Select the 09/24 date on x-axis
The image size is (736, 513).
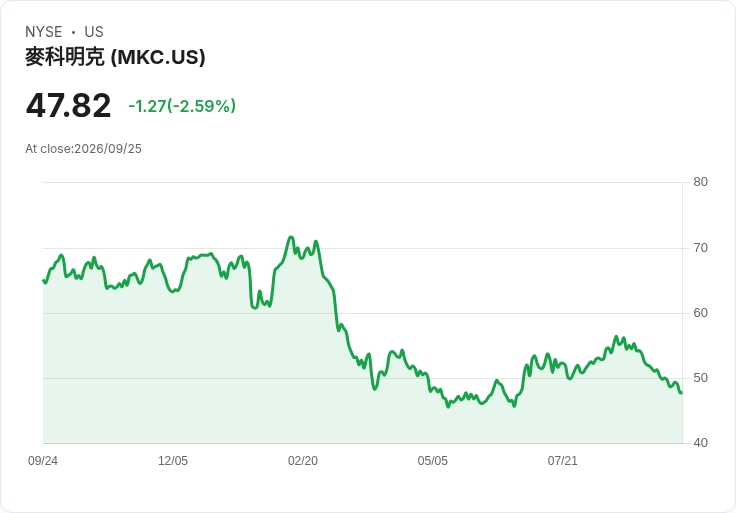click(x=43, y=461)
